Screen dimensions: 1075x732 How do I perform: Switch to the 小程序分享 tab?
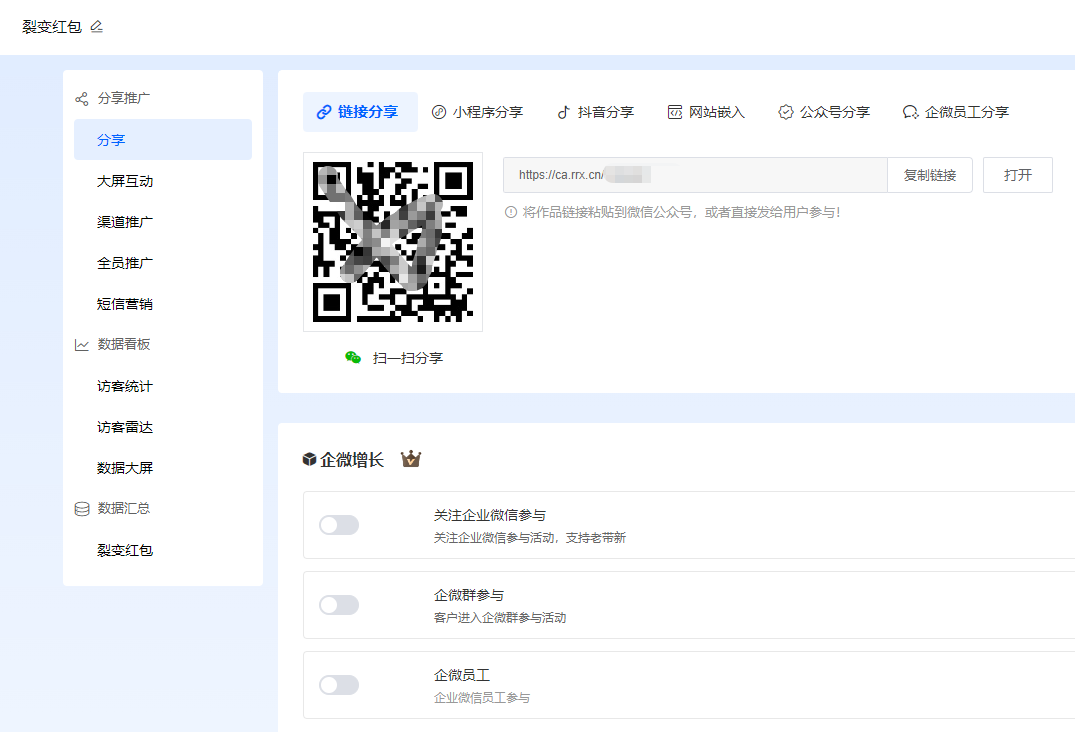pyautogui.click(x=477, y=112)
